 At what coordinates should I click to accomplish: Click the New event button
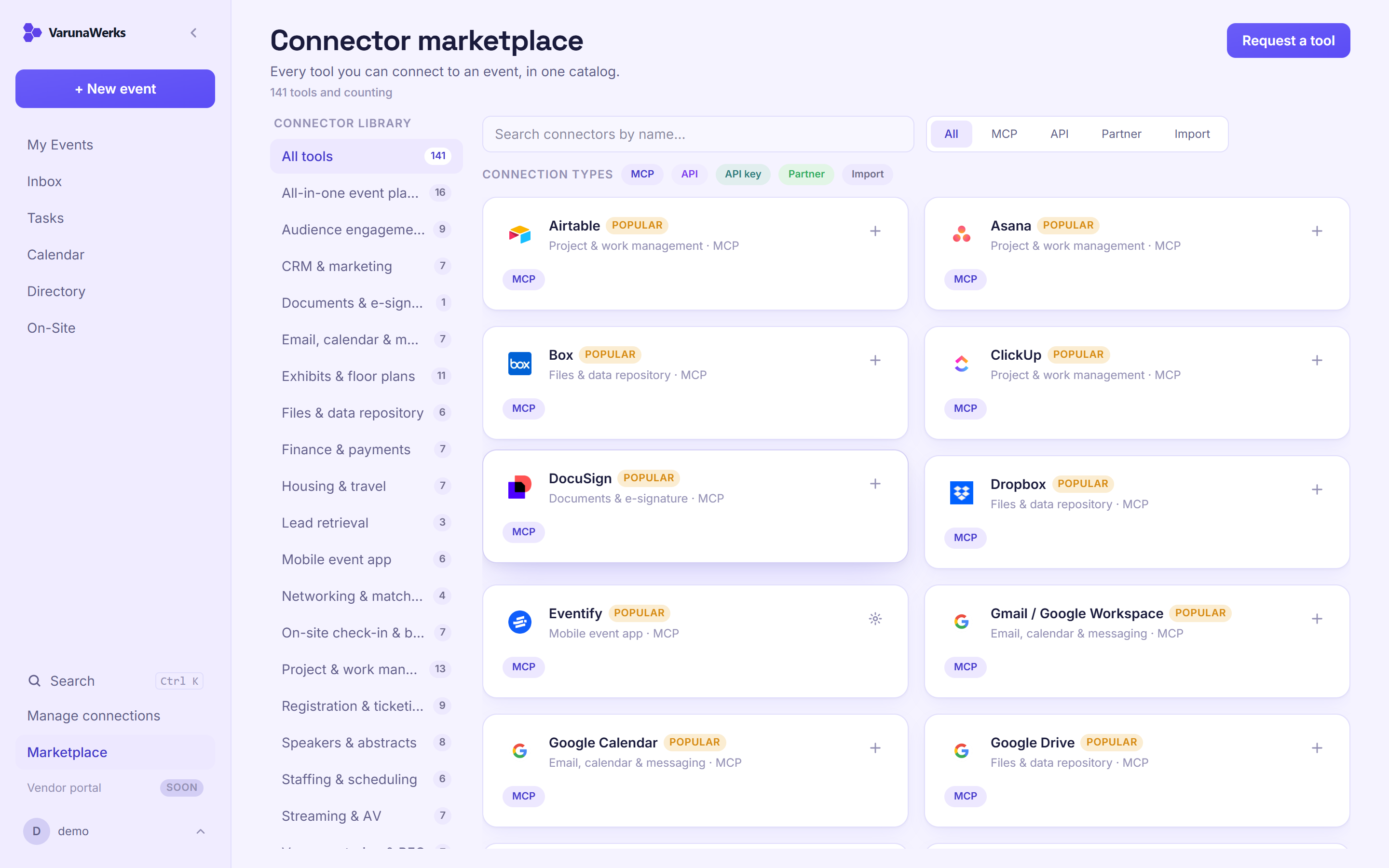tap(115, 89)
